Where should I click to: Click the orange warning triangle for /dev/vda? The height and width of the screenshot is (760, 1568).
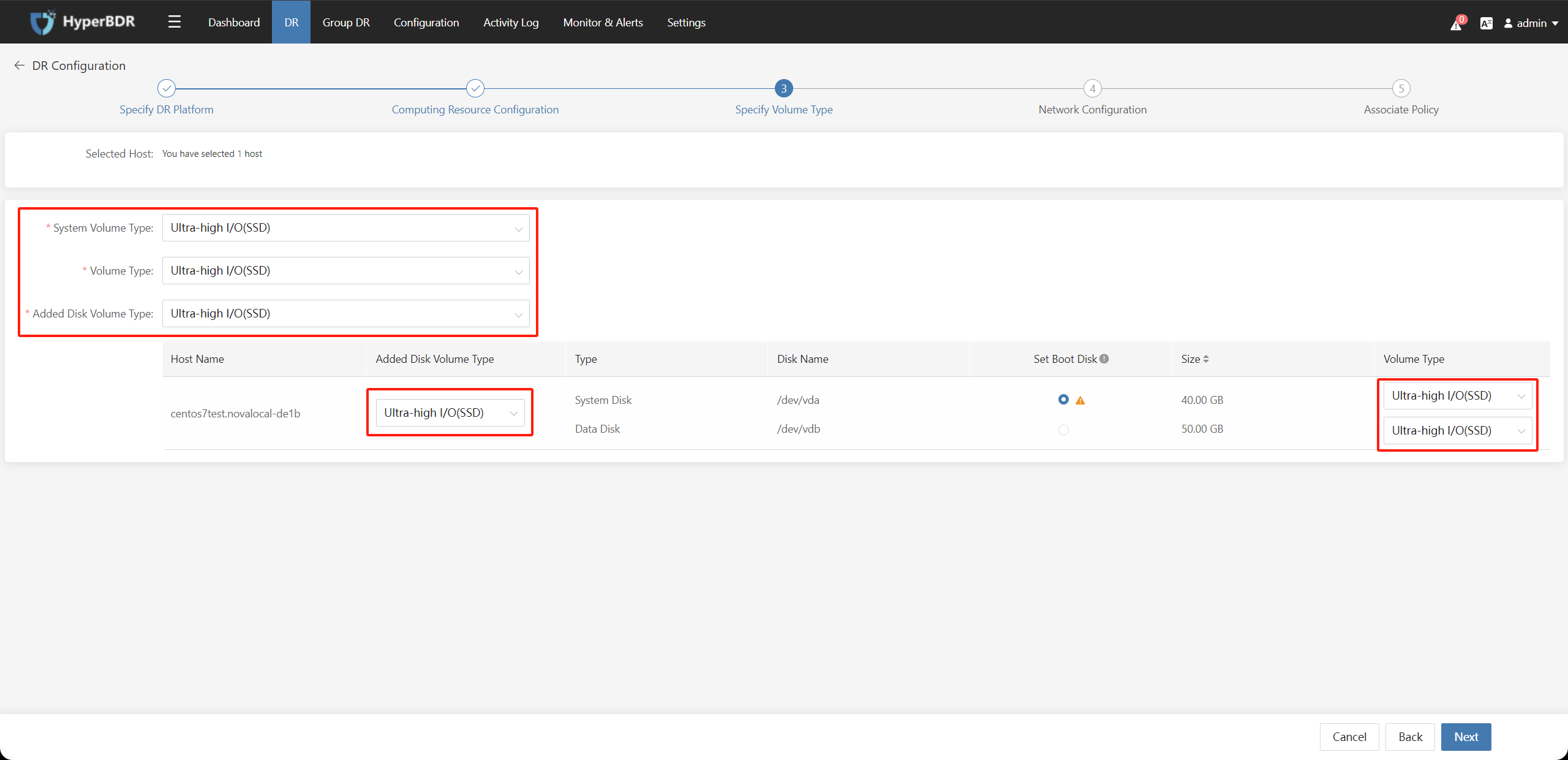point(1080,400)
